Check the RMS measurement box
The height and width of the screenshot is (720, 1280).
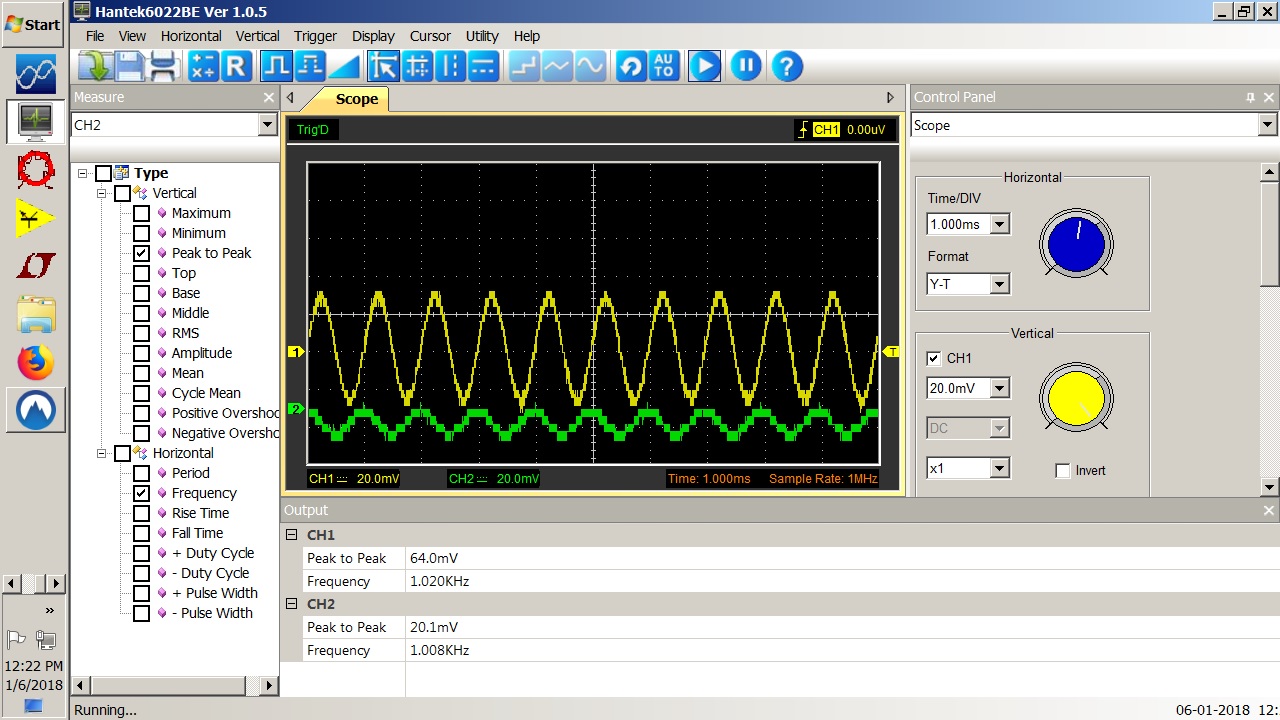pos(142,333)
